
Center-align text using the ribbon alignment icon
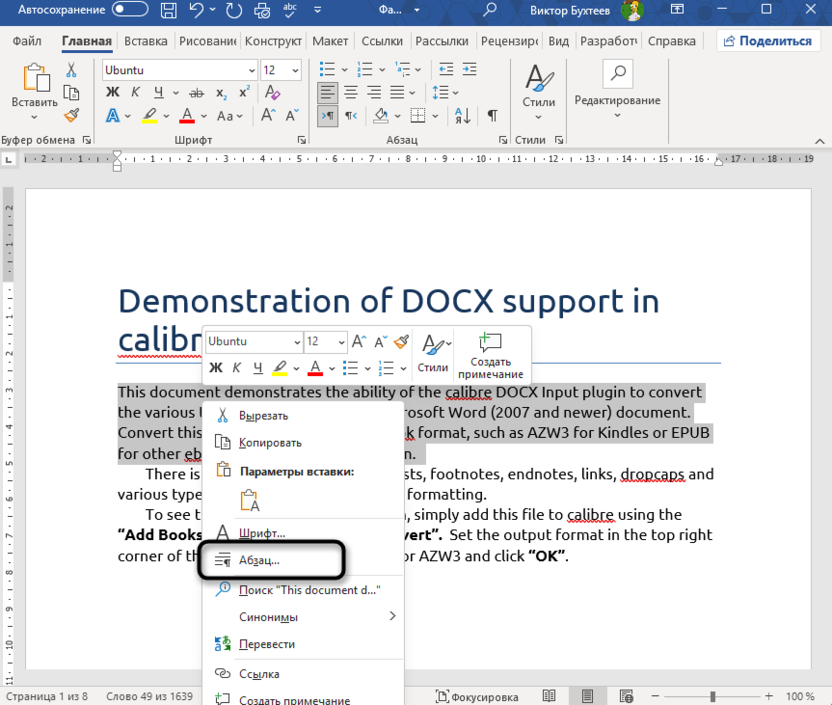coord(351,93)
